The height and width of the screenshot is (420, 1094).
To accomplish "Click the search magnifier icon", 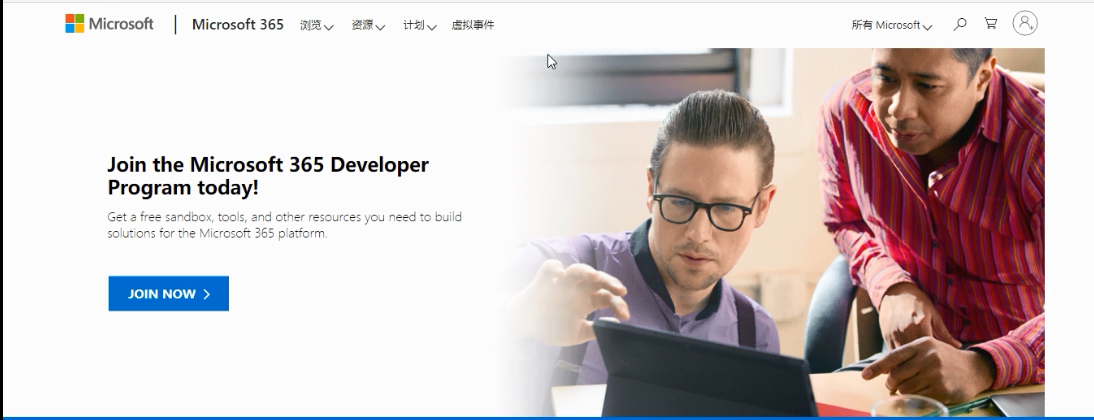I will pyautogui.click(x=960, y=24).
